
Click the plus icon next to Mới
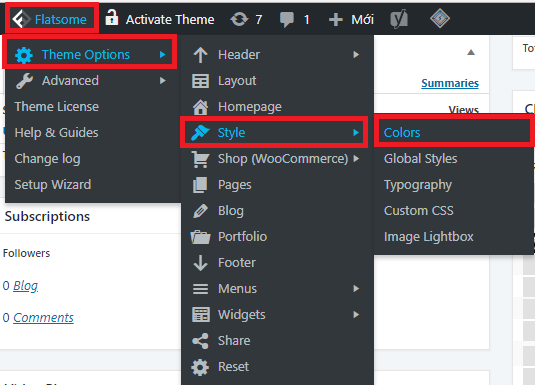pyautogui.click(x=336, y=19)
